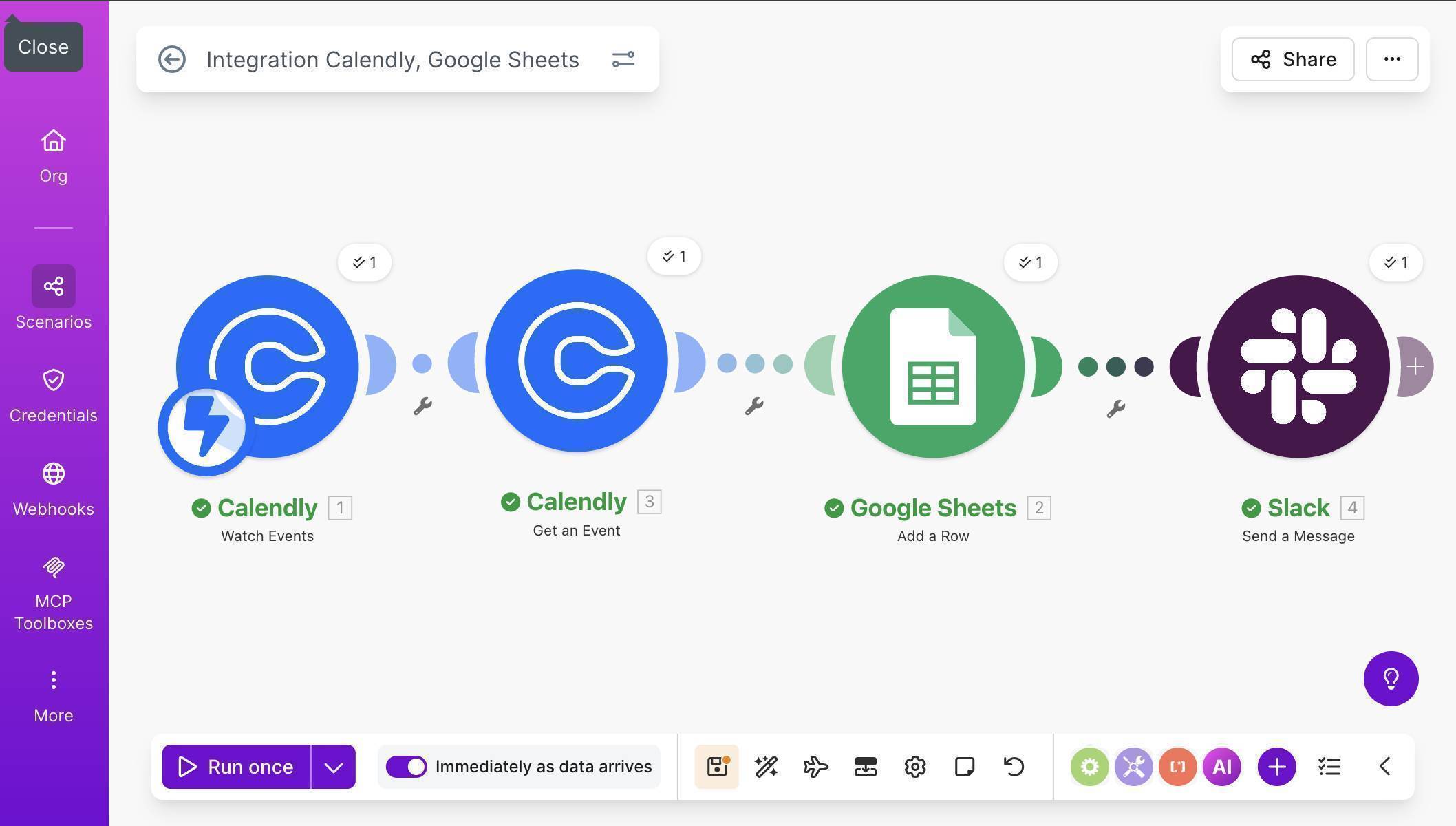Add a new module with the purple plus
The width and height of the screenshot is (1456, 826).
click(x=1276, y=766)
